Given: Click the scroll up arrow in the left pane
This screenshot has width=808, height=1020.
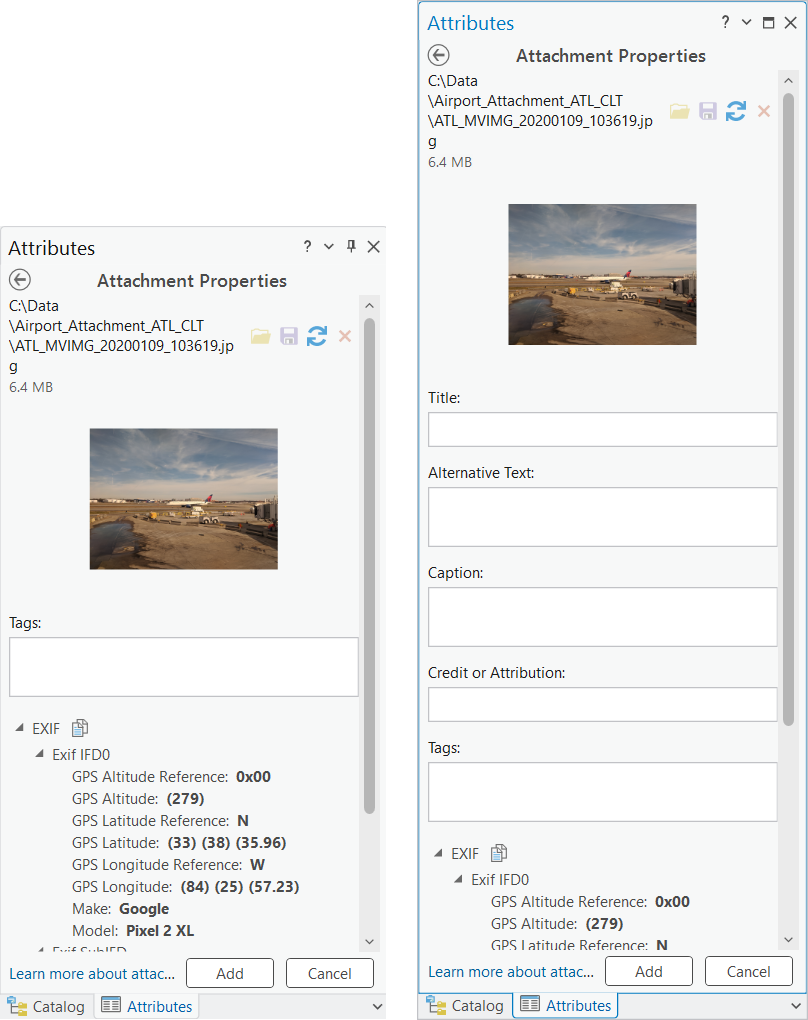Looking at the screenshot, I should click(x=370, y=306).
